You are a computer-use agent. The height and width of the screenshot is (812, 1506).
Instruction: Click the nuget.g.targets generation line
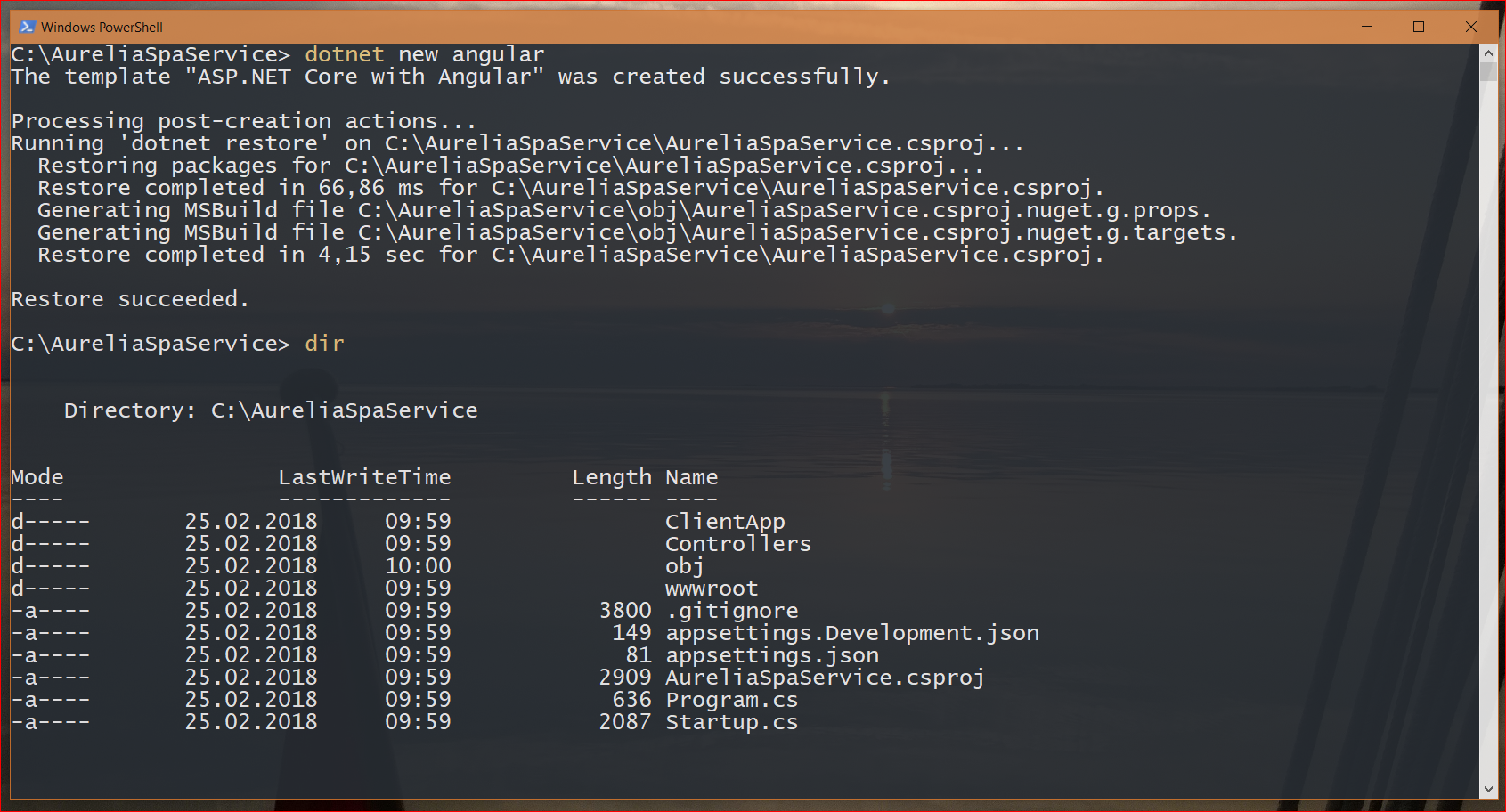pos(638,232)
